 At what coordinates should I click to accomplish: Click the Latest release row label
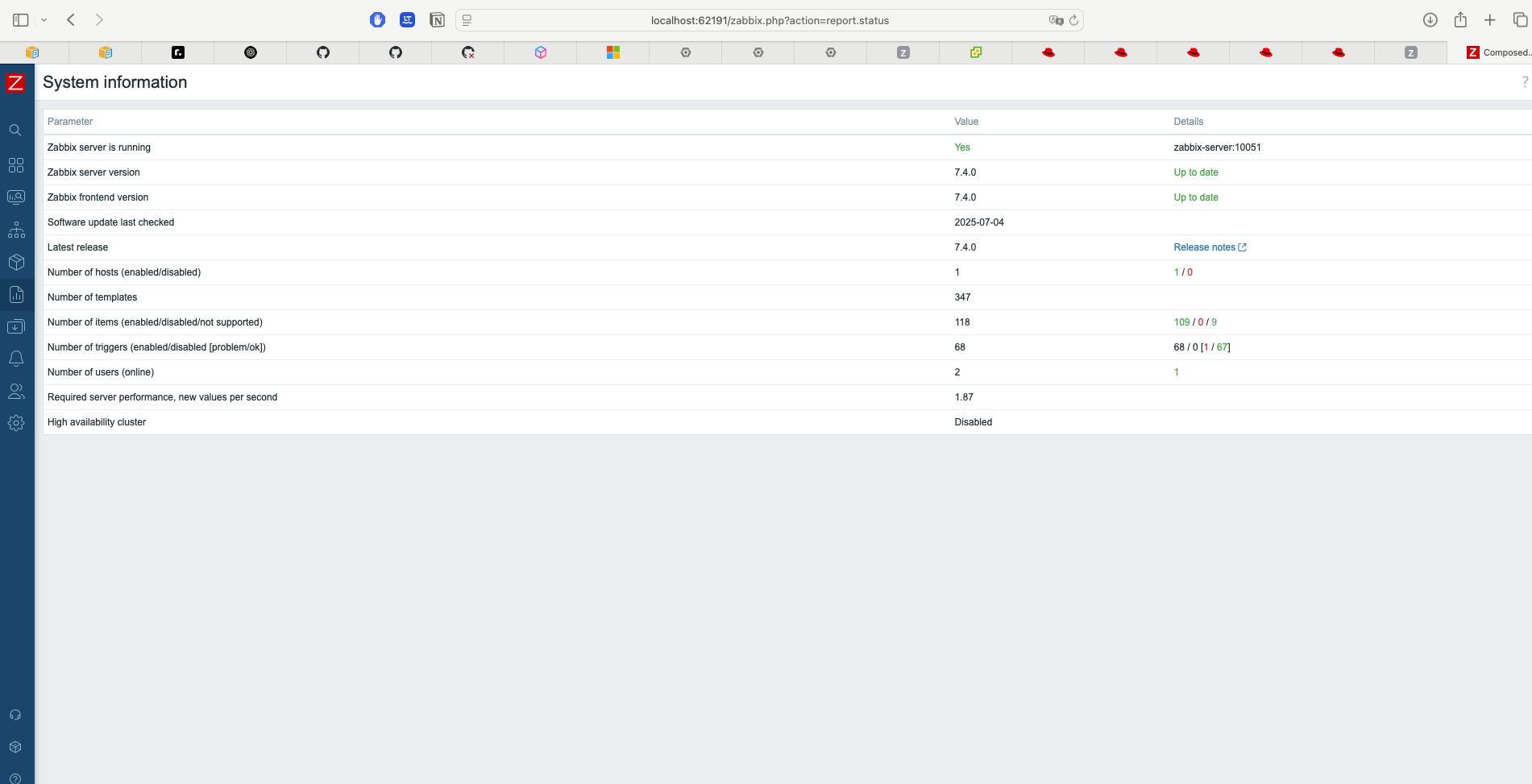(x=77, y=247)
